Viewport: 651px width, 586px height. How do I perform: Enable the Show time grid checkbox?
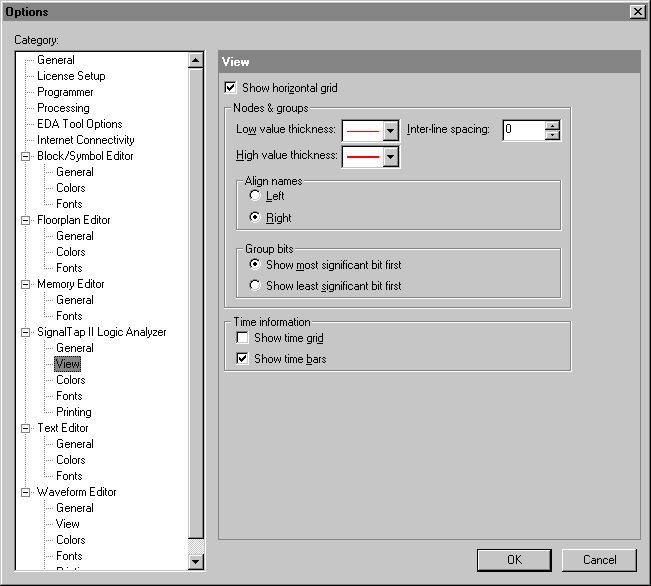pos(243,338)
